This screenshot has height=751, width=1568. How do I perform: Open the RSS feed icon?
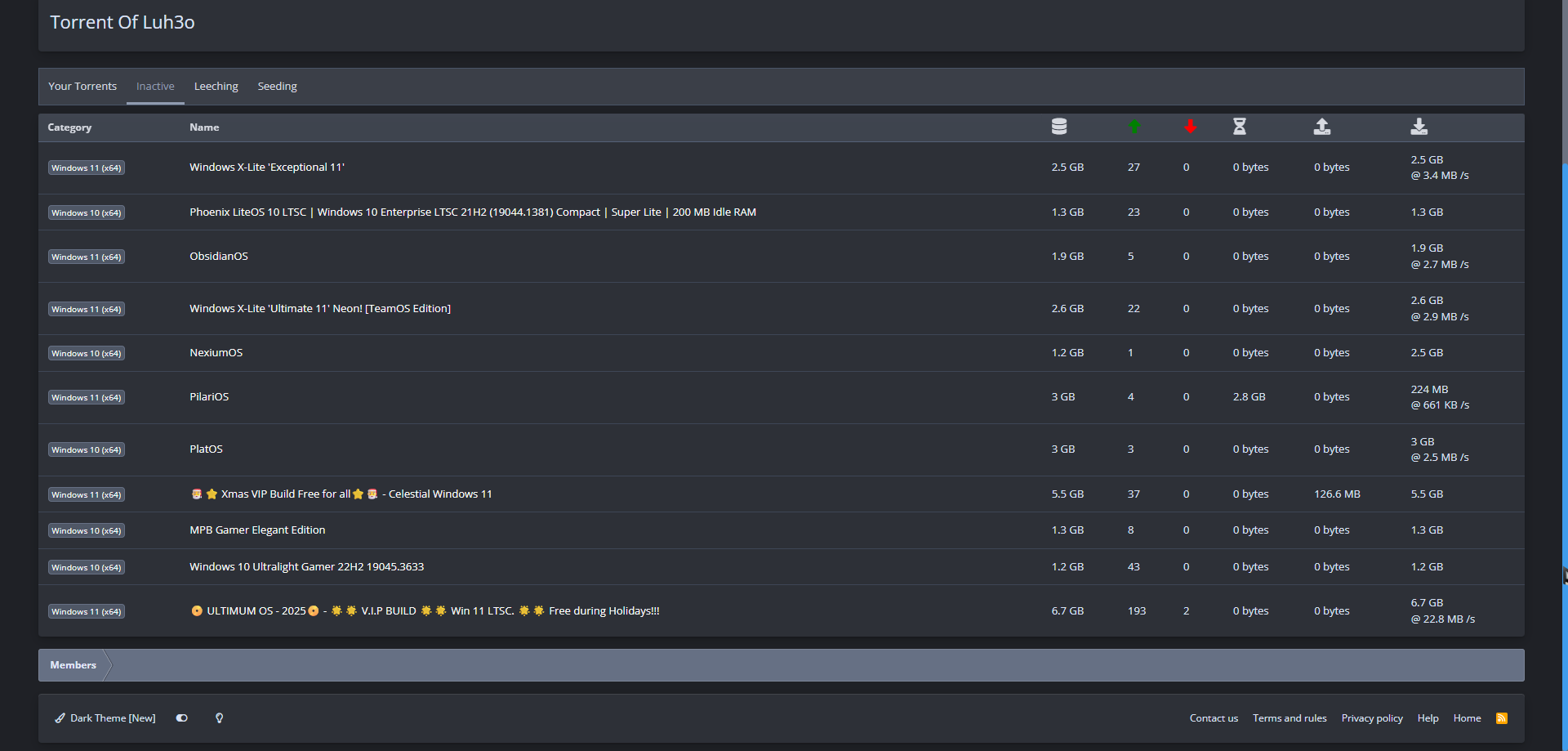(x=1502, y=718)
